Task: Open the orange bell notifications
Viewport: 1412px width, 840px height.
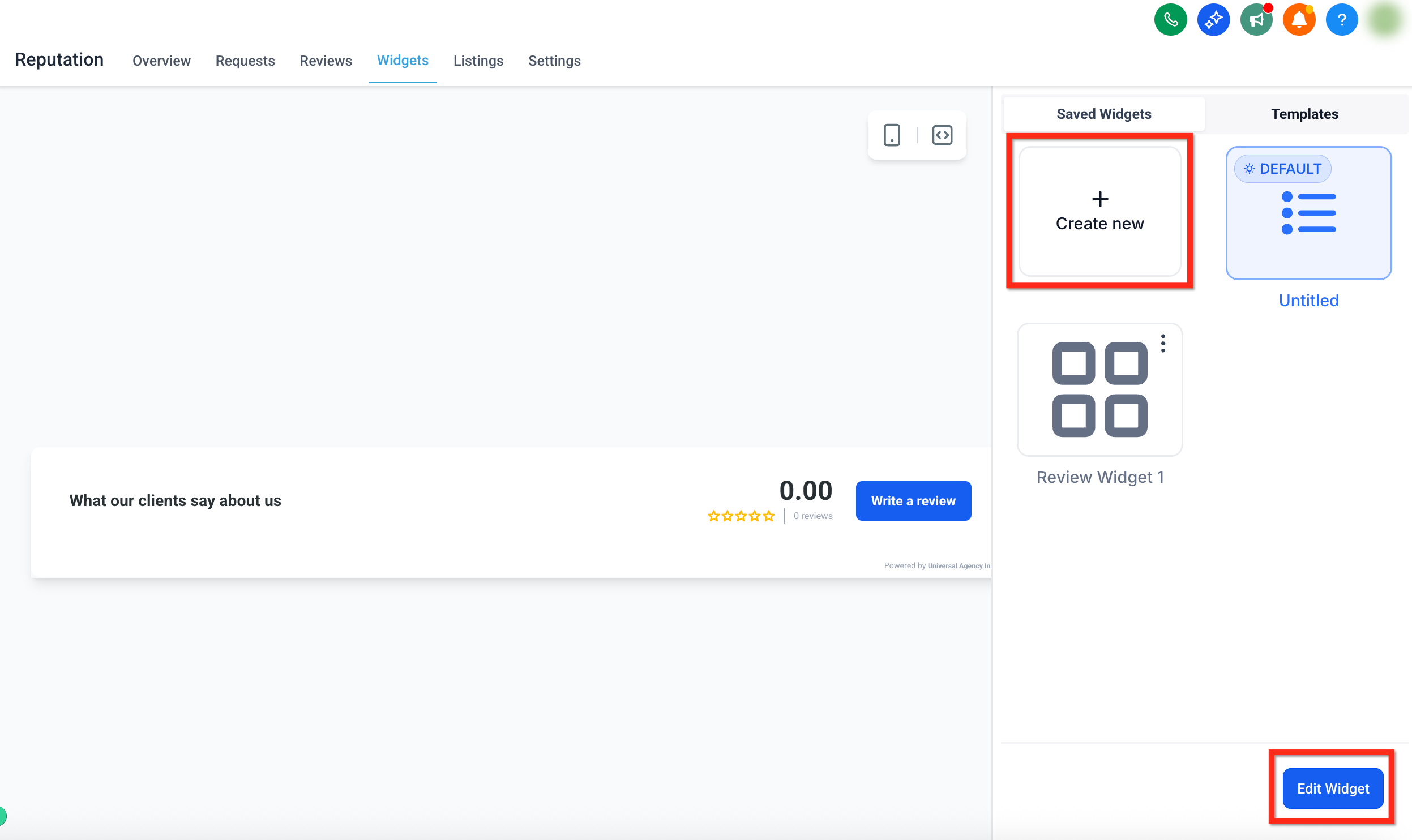Action: [x=1299, y=20]
